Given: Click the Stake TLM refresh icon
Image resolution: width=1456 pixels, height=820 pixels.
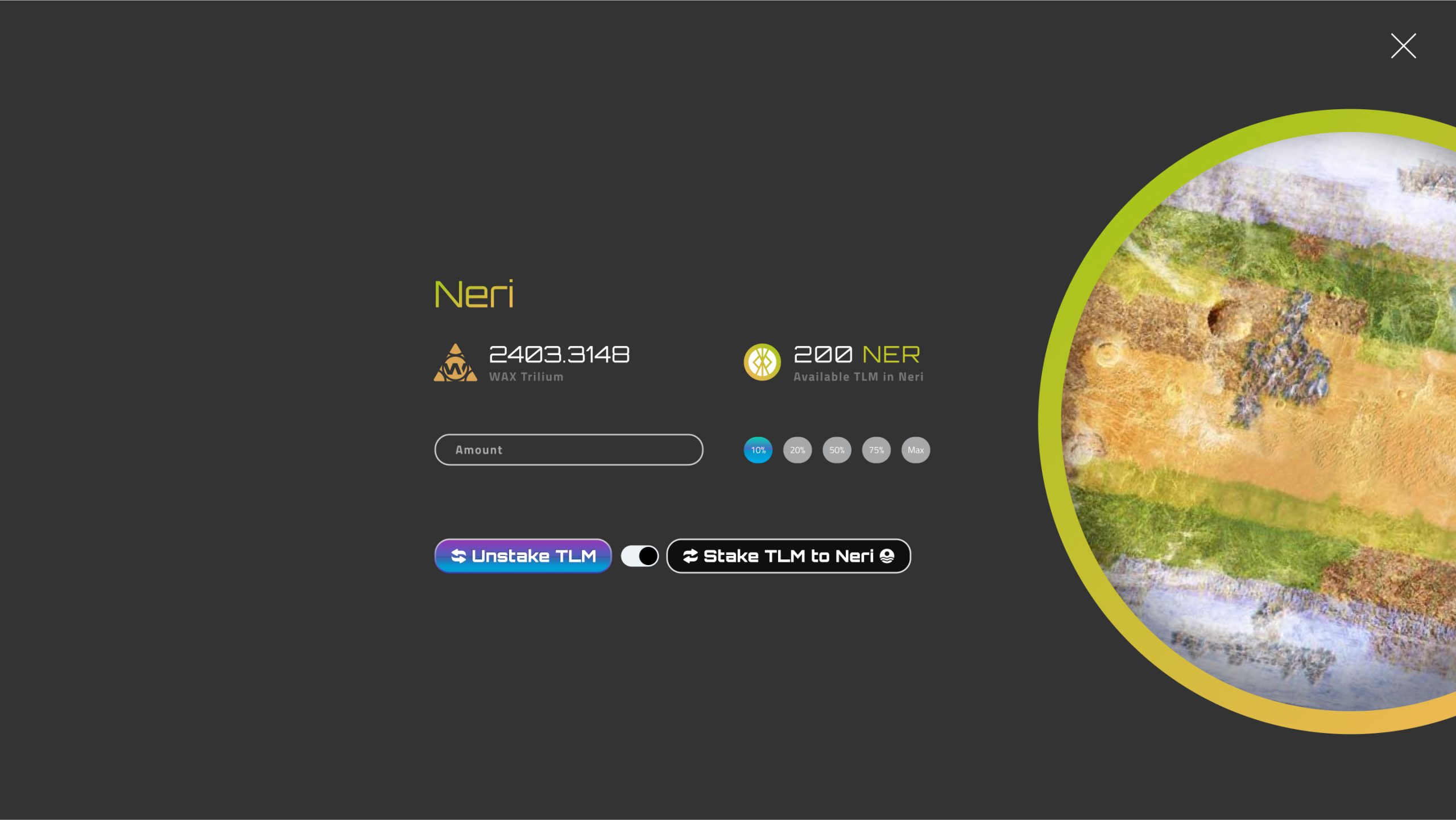Looking at the screenshot, I should point(692,556).
